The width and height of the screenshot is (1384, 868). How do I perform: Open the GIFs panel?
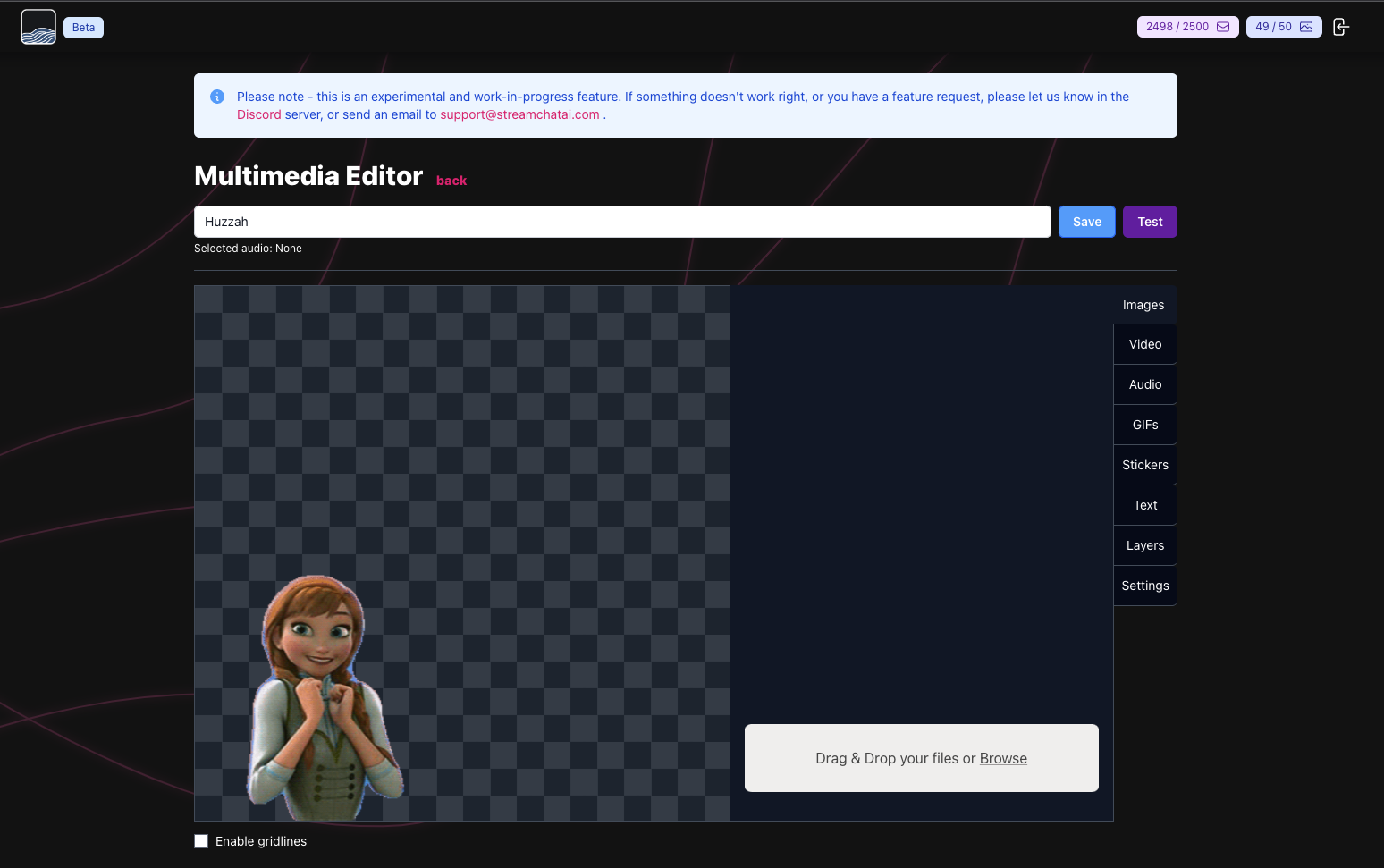1144,424
